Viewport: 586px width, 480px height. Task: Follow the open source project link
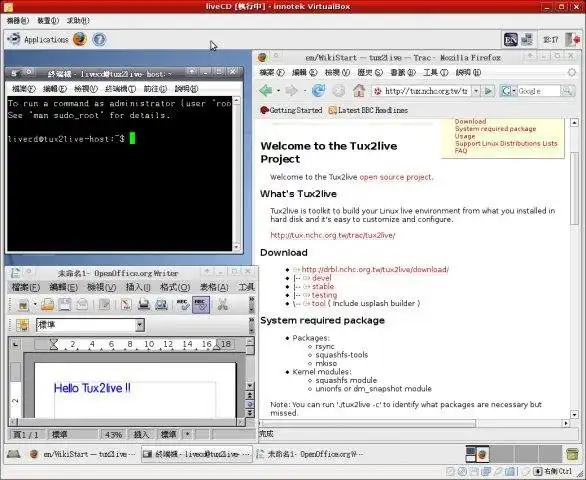395,177
